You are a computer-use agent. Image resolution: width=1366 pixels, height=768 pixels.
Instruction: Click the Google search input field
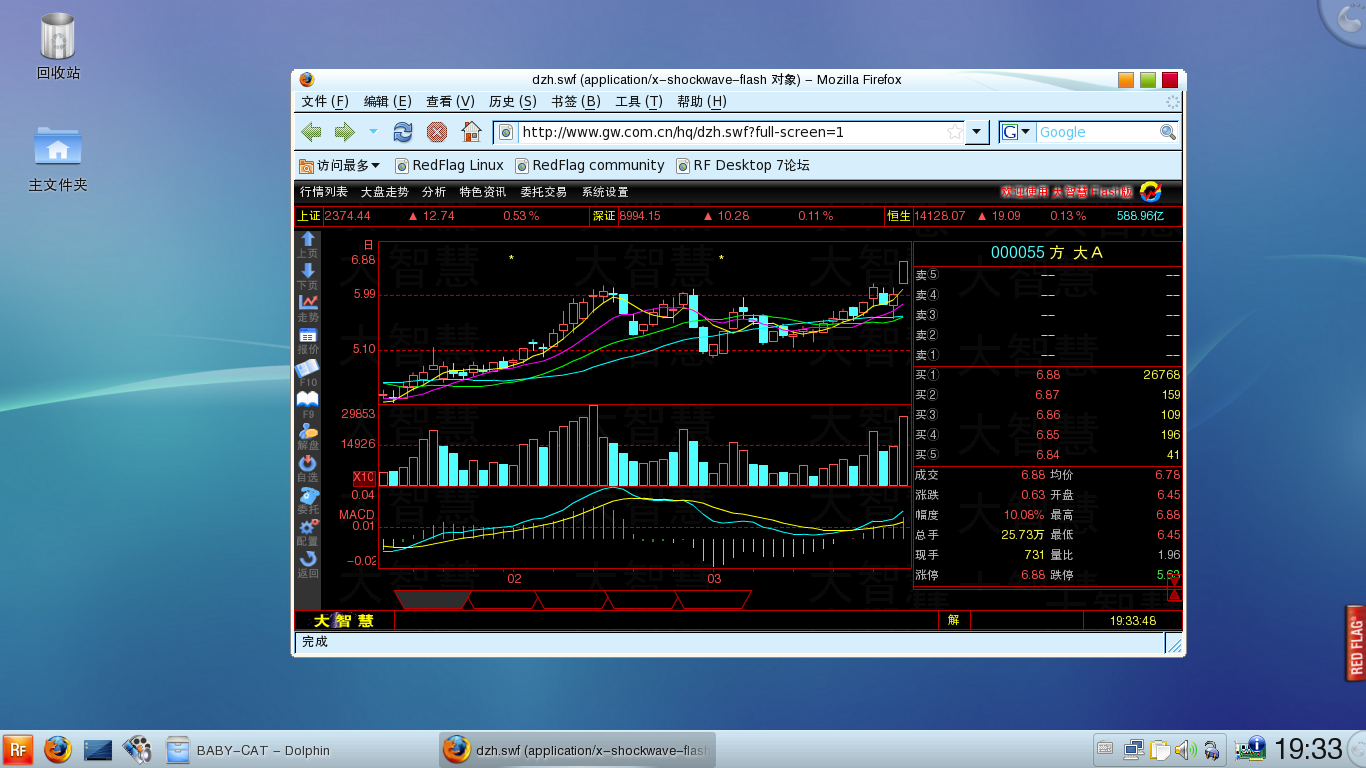1096,132
